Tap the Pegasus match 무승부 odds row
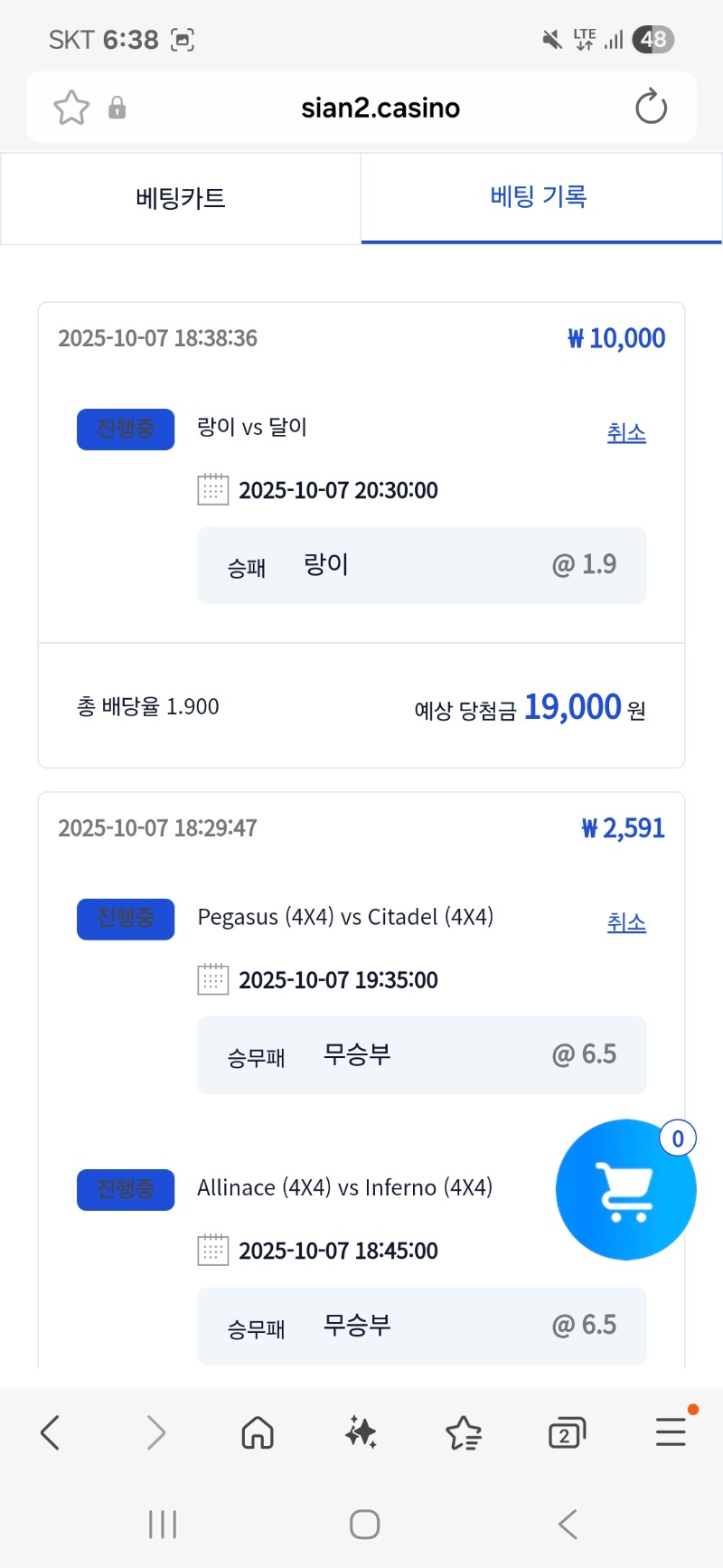Image resolution: width=723 pixels, height=1568 pixels. pos(421,1055)
